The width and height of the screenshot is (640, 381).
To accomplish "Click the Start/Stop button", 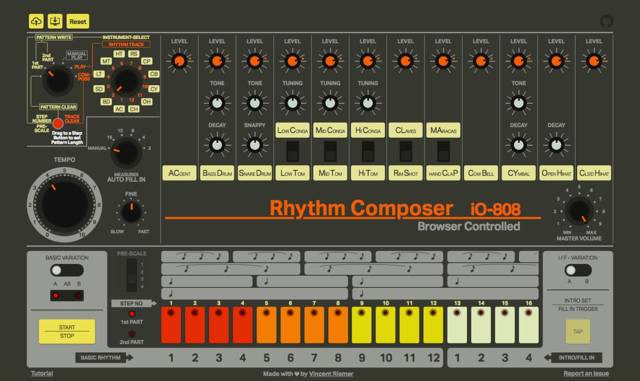I will click(x=67, y=331).
